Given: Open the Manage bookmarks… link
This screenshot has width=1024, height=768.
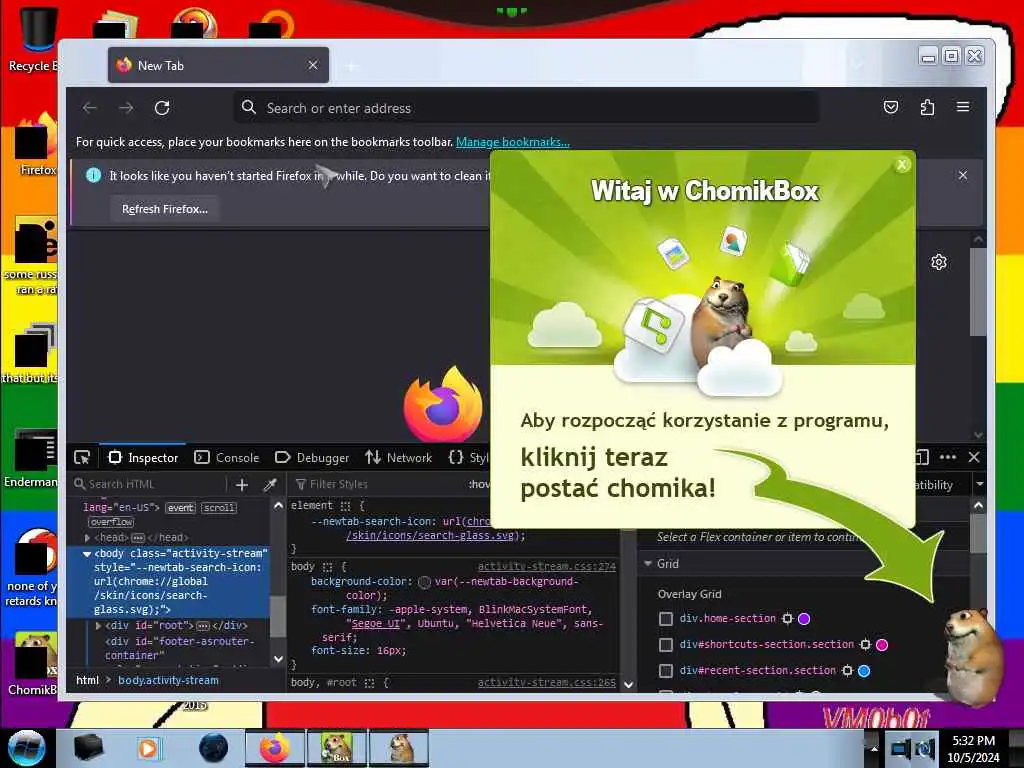Looking at the screenshot, I should pos(513,142).
